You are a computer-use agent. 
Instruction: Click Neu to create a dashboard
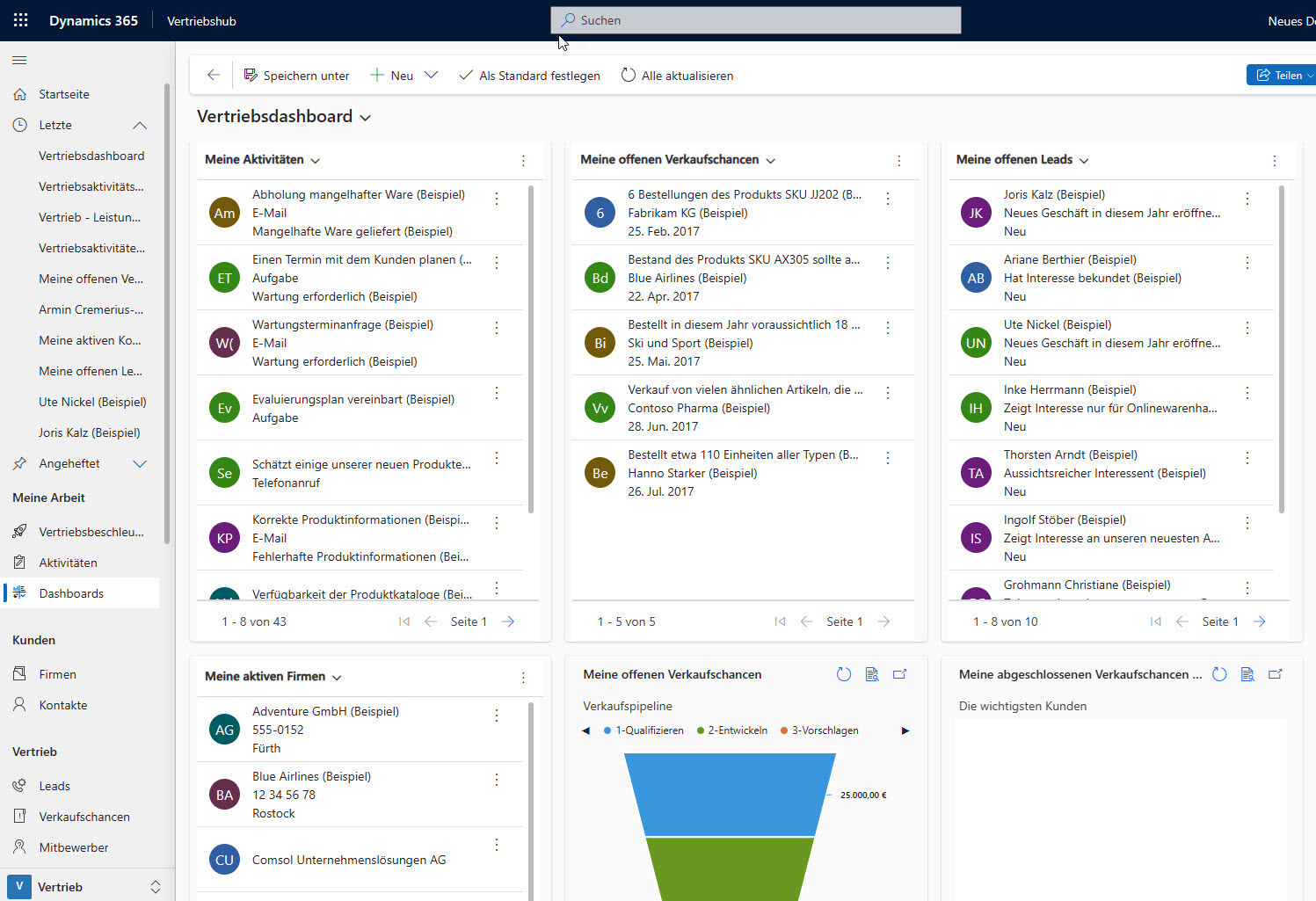tap(391, 76)
